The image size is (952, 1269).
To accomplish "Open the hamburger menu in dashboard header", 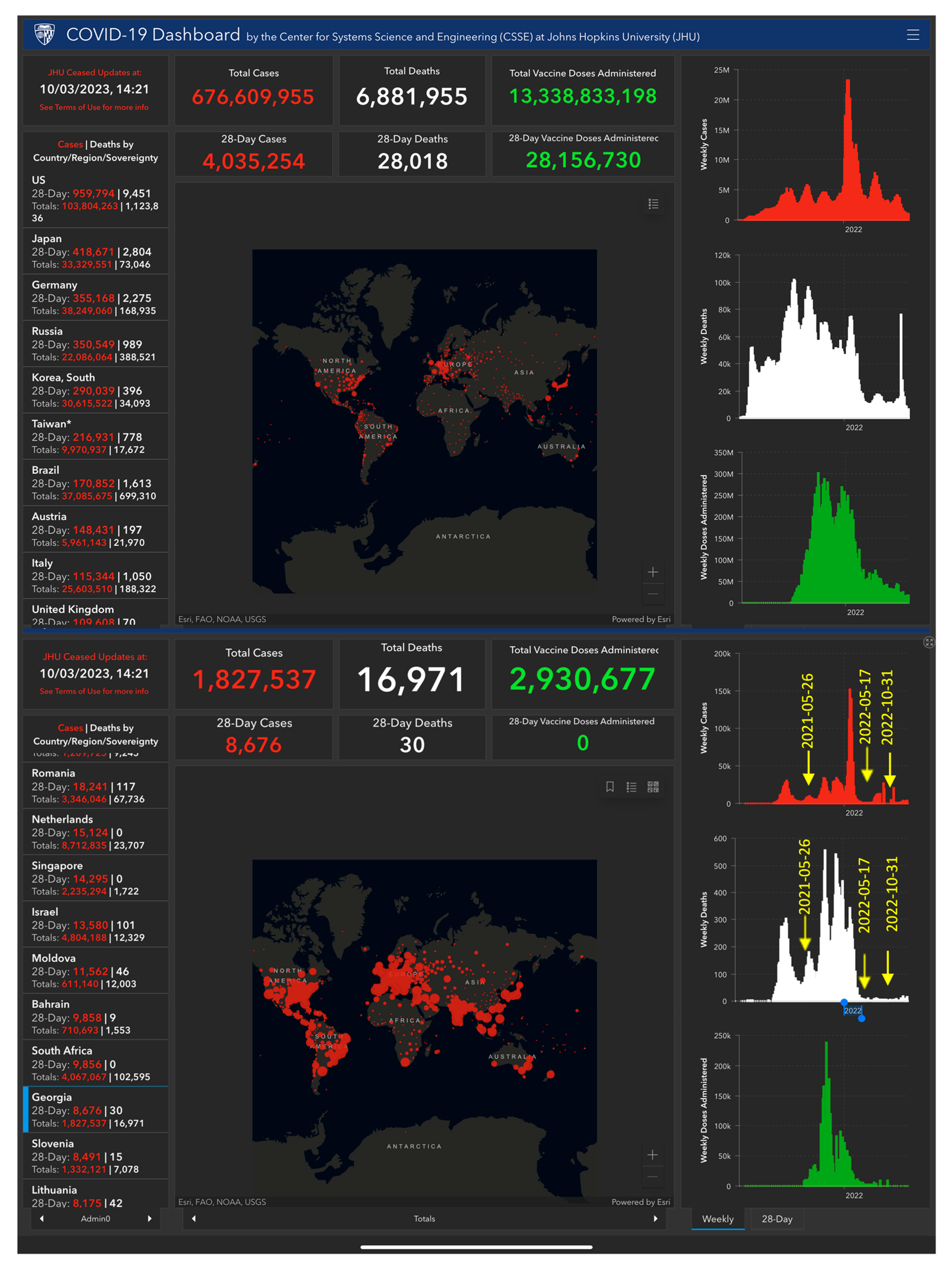I will (x=912, y=35).
